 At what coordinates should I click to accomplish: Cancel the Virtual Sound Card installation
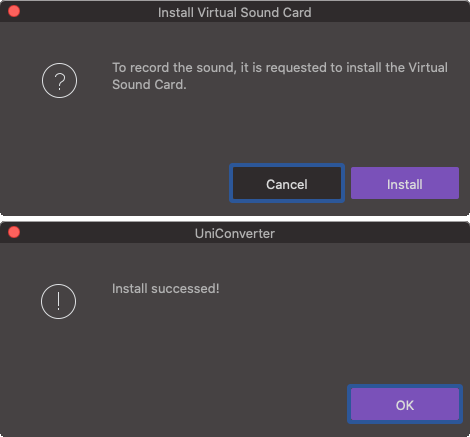[x=287, y=183]
